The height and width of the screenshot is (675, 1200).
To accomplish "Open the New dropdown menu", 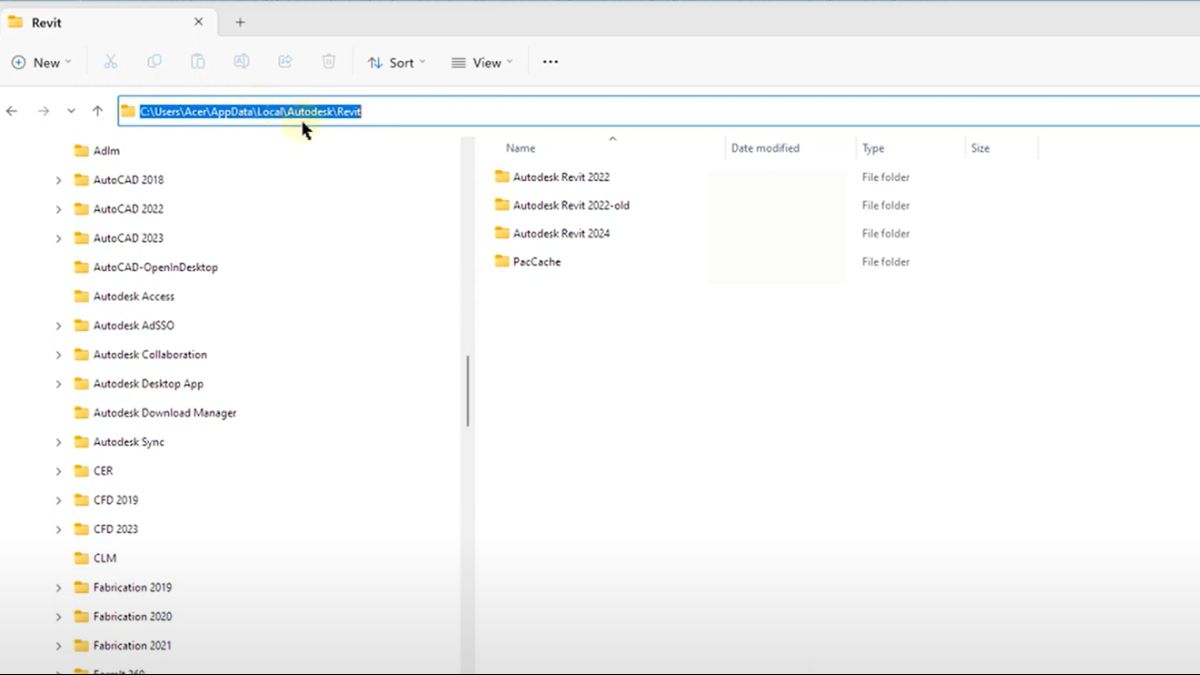I will pyautogui.click(x=41, y=62).
